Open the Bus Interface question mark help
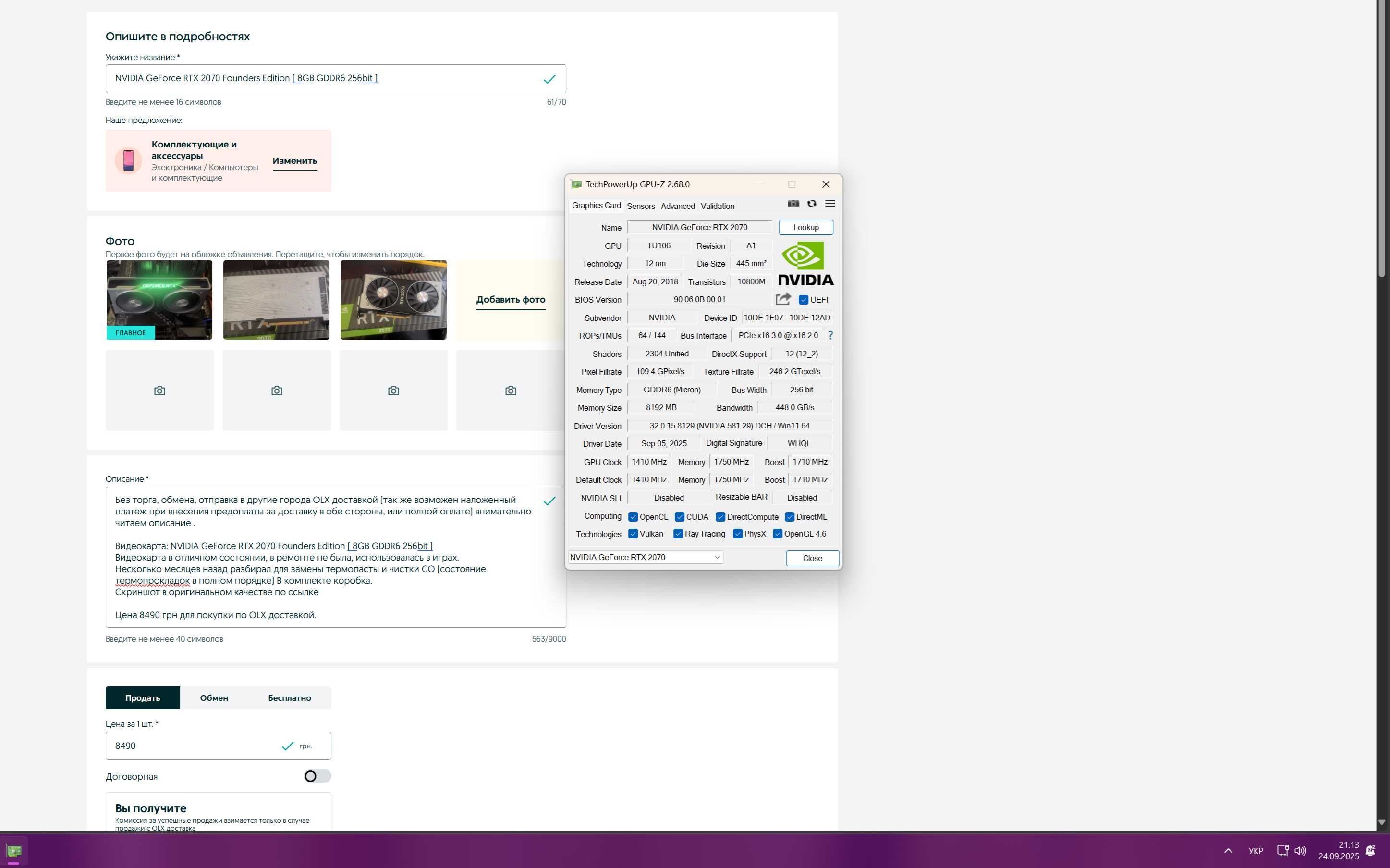The image size is (1390, 868). click(x=830, y=335)
